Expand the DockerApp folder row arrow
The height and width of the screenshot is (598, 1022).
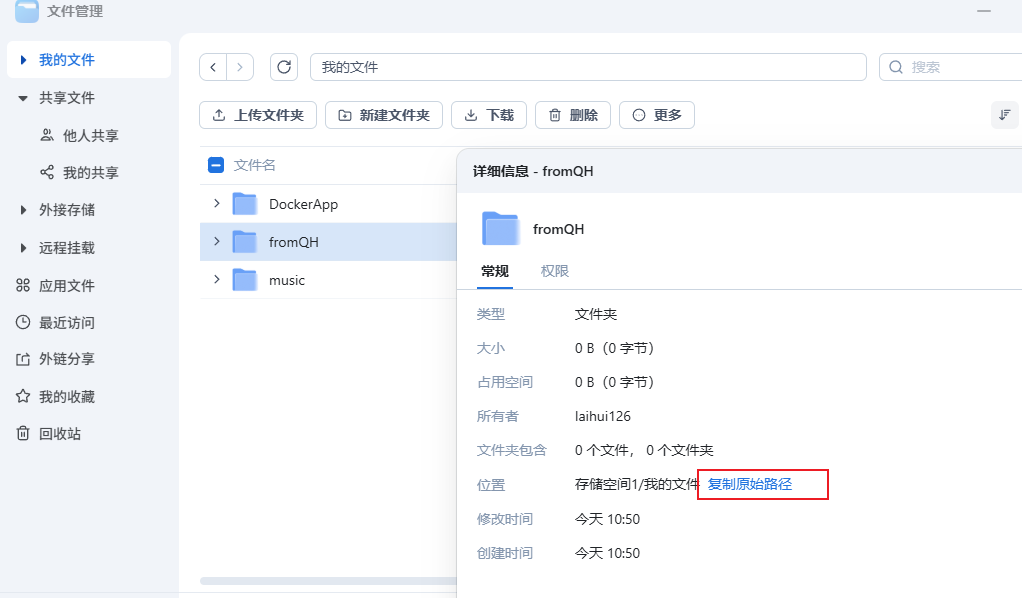(x=216, y=204)
